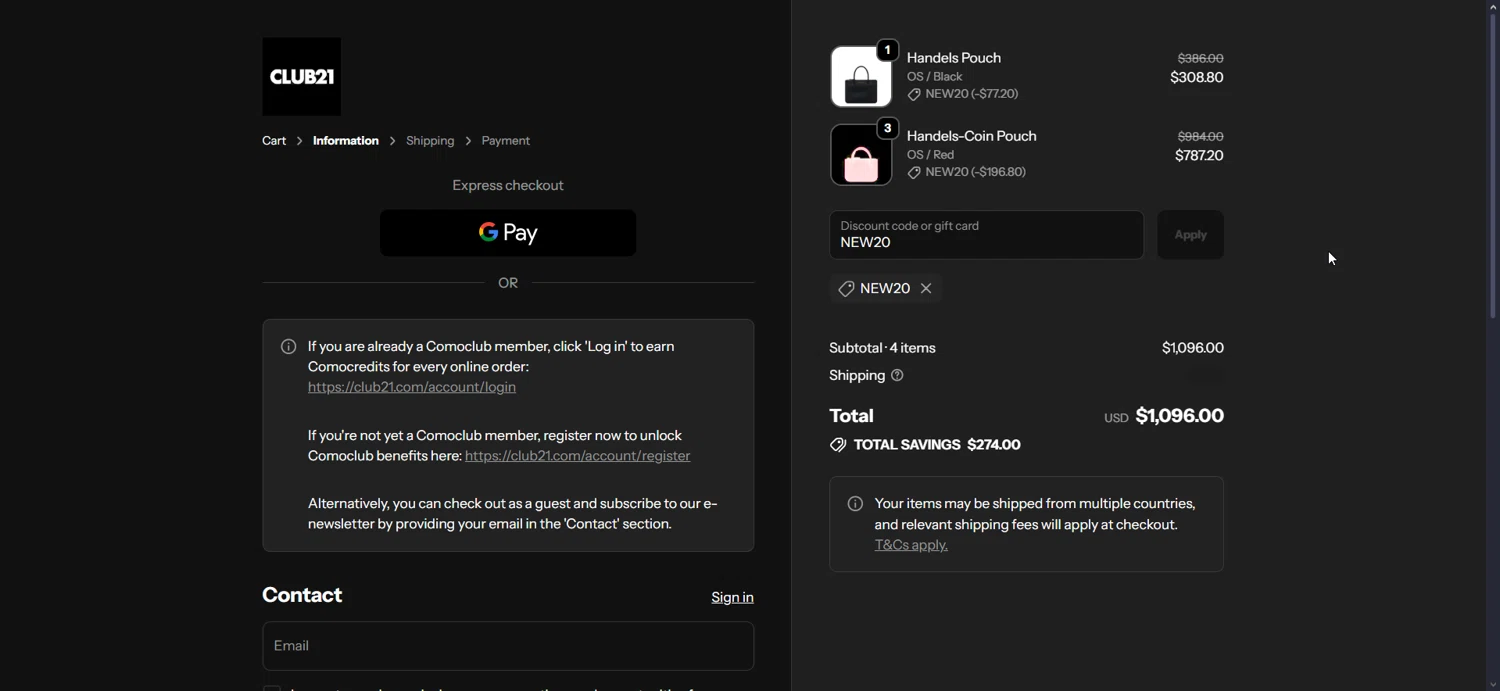Click the info icon in Comoclub notice
Image resolution: width=1500 pixels, height=691 pixels.
288,347
